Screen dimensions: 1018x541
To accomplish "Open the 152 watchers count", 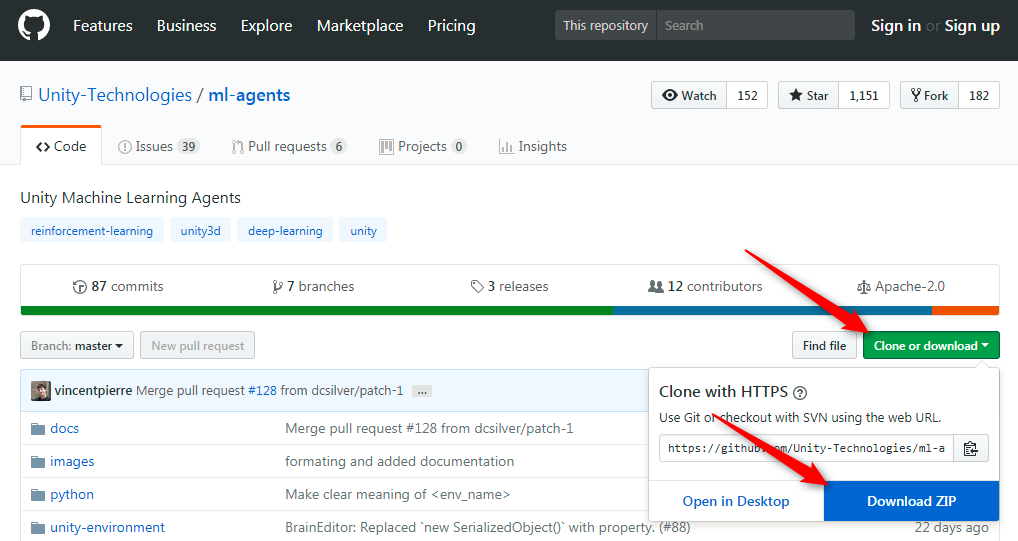I will click(747, 95).
